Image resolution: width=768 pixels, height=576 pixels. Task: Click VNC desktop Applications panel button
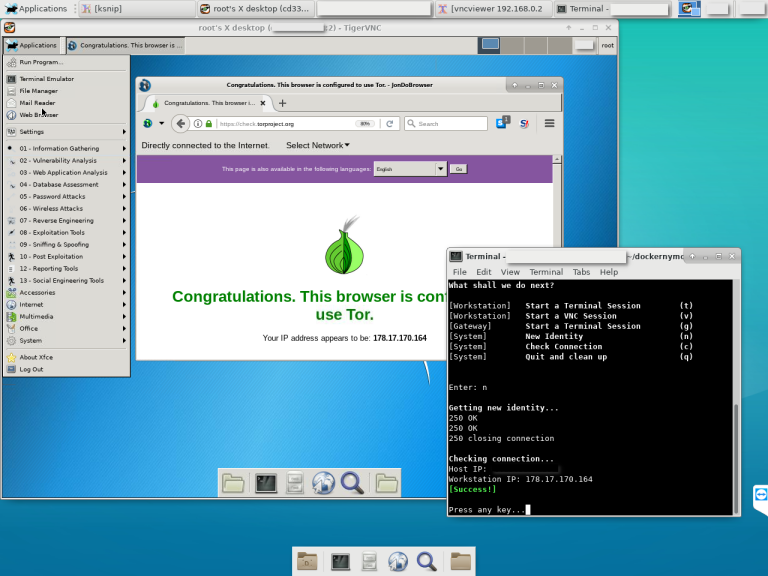coord(32,45)
